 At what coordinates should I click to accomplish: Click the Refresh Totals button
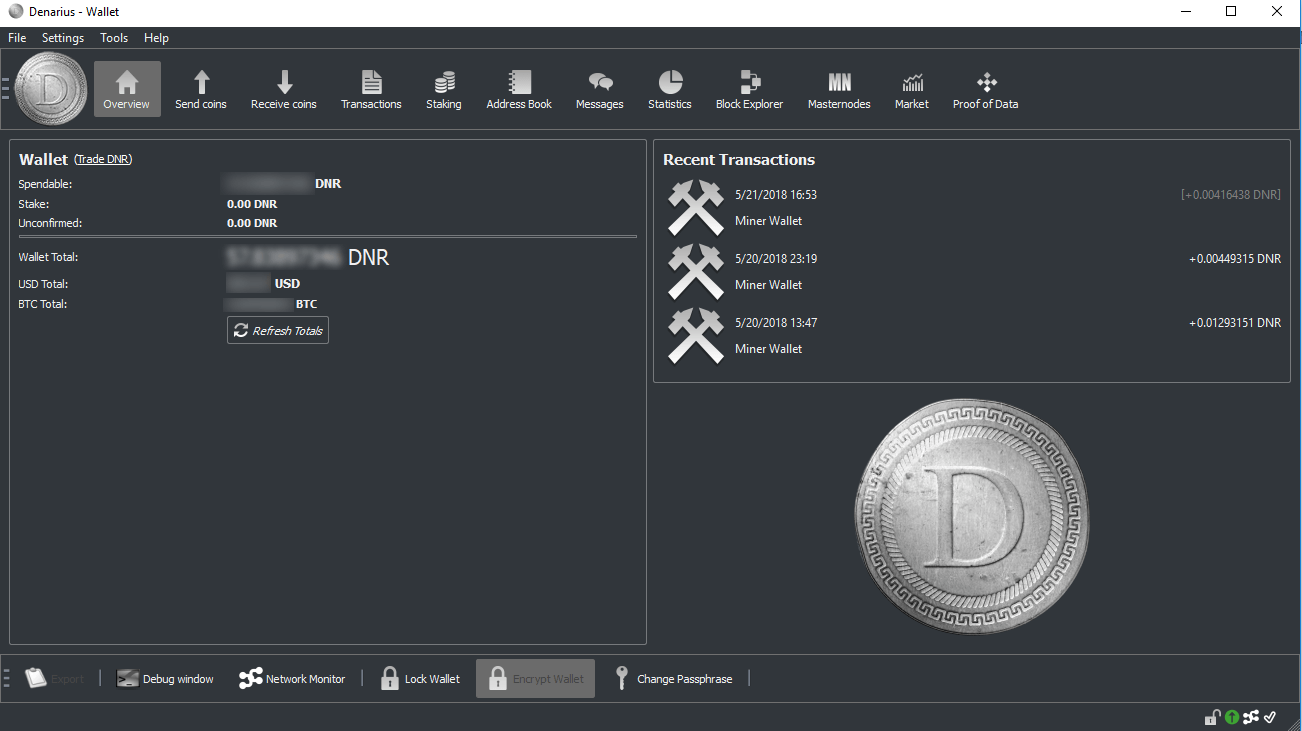[277, 330]
